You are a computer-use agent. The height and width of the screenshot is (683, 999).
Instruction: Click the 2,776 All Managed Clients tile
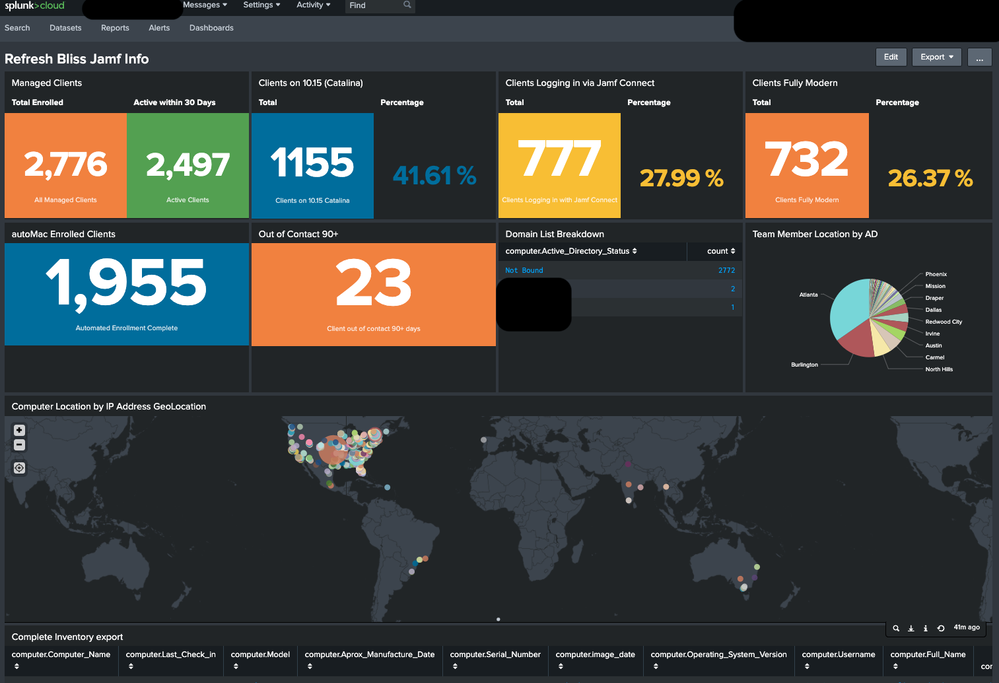pyautogui.click(x=66, y=166)
